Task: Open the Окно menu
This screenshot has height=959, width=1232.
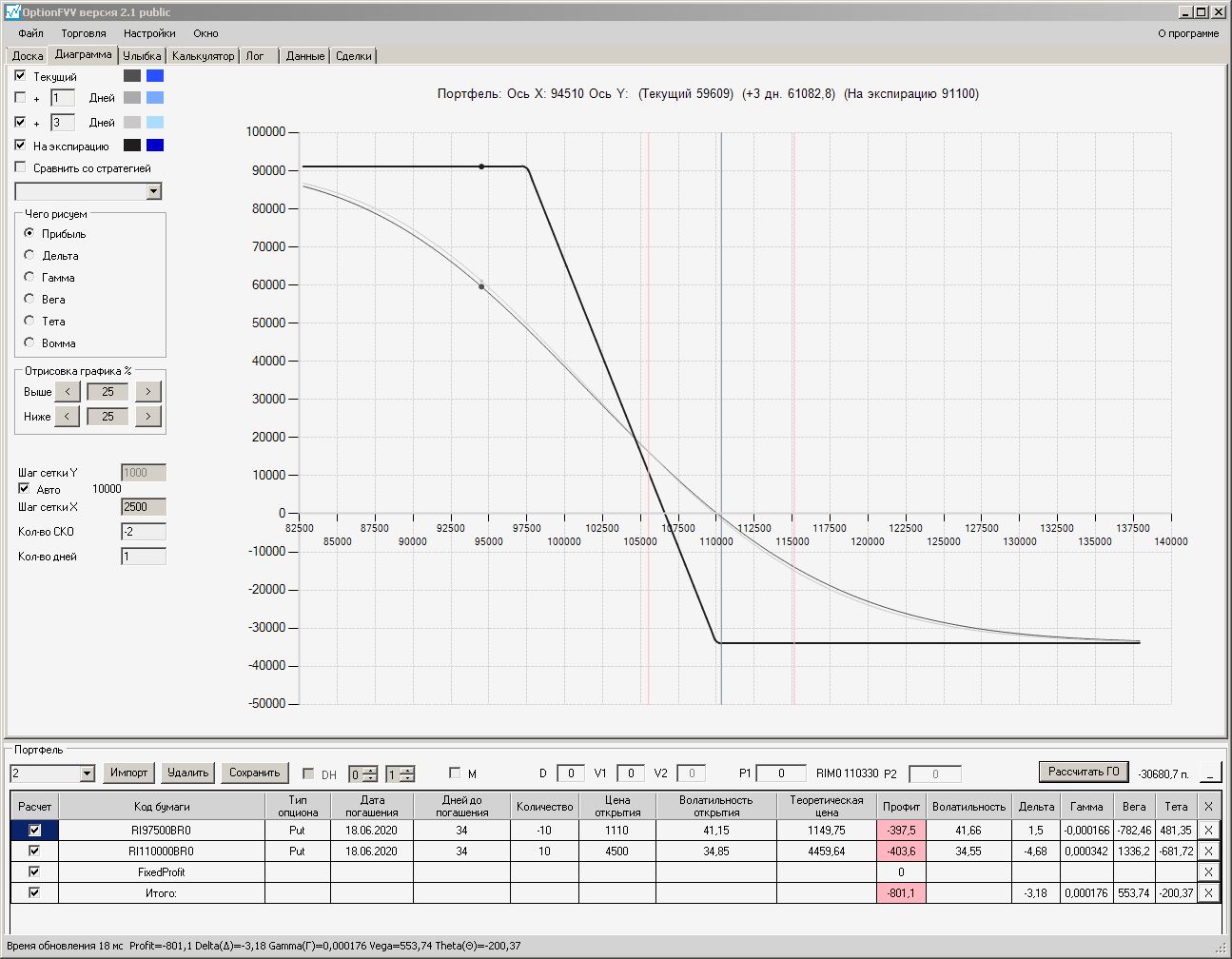Action: [x=205, y=33]
